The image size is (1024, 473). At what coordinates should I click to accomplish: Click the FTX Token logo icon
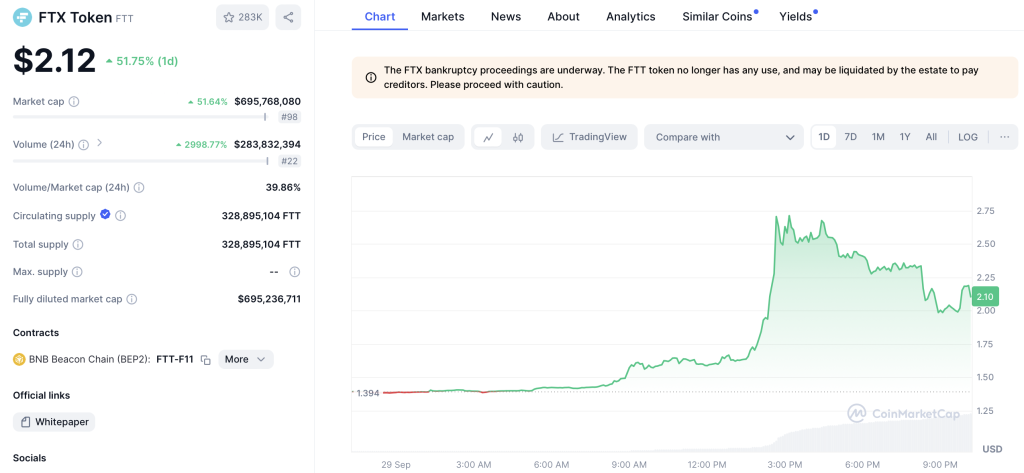pos(22,18)
